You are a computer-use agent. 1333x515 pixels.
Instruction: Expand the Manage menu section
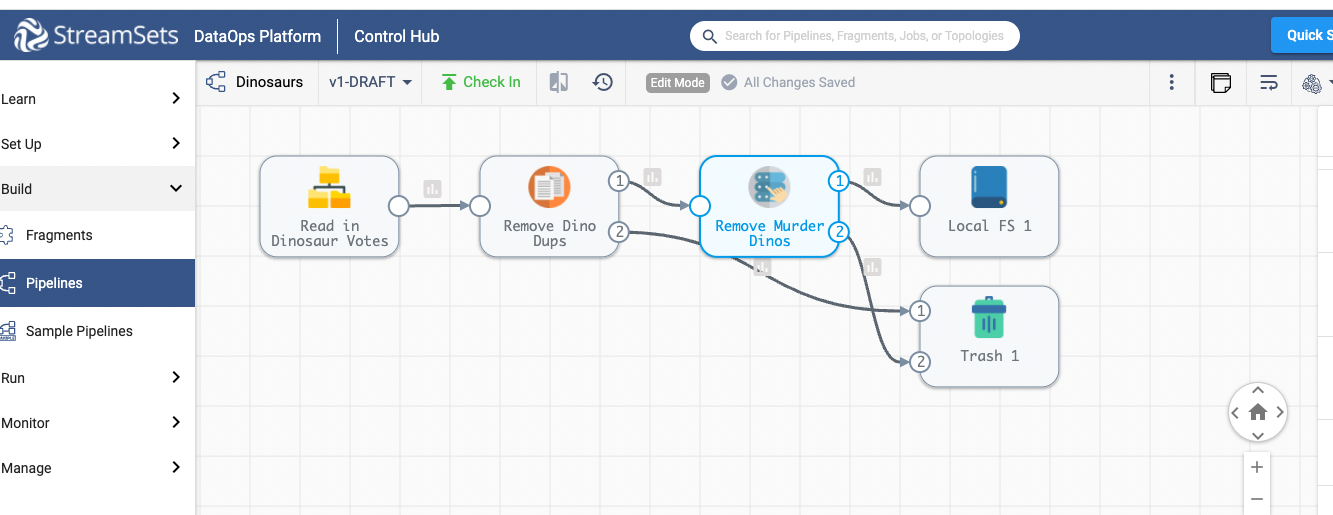coord(97,468)
